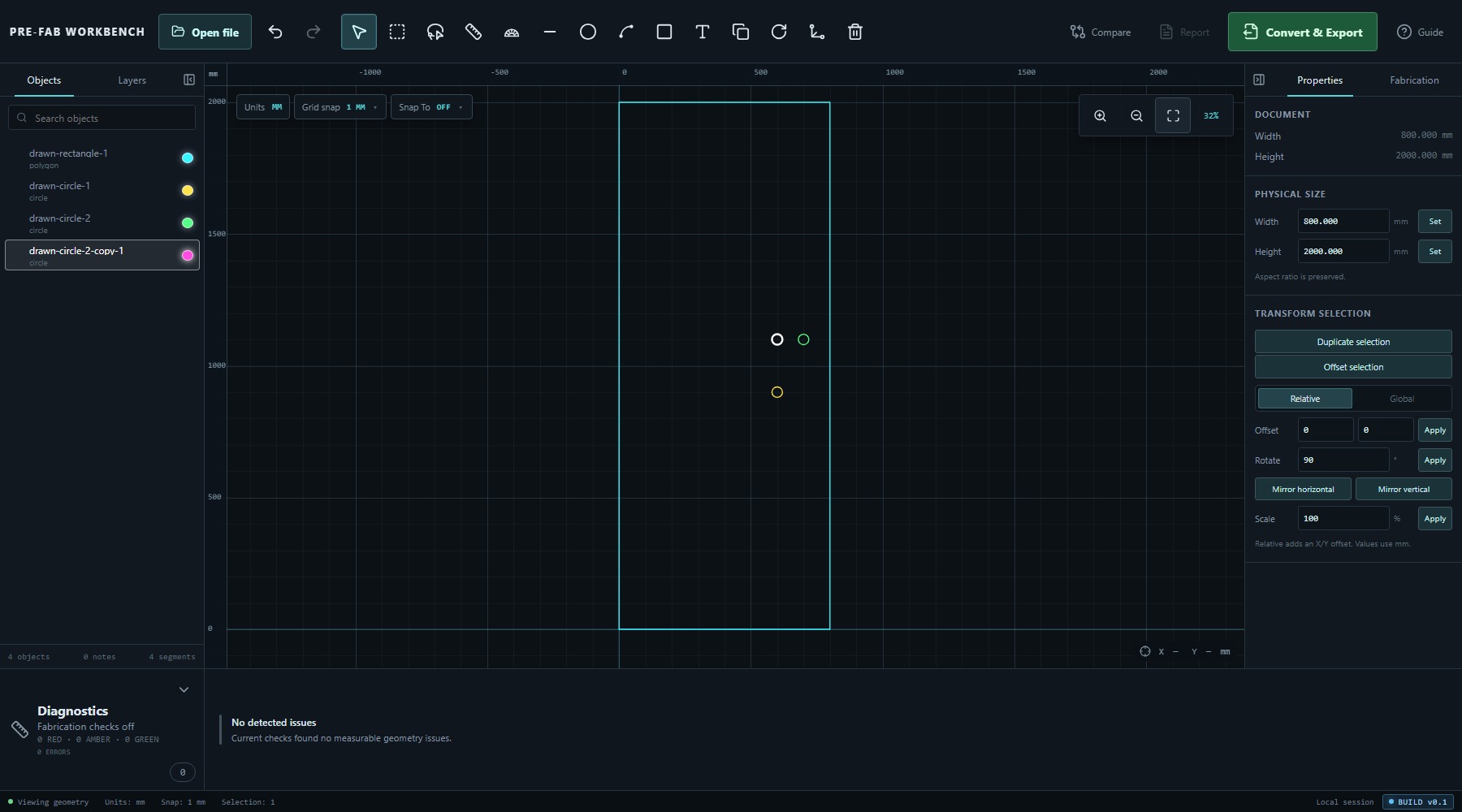The width and height of the screenshot is (1462, 812).
Task: Open the Grid snap dropdown
Action: (340, 107)
